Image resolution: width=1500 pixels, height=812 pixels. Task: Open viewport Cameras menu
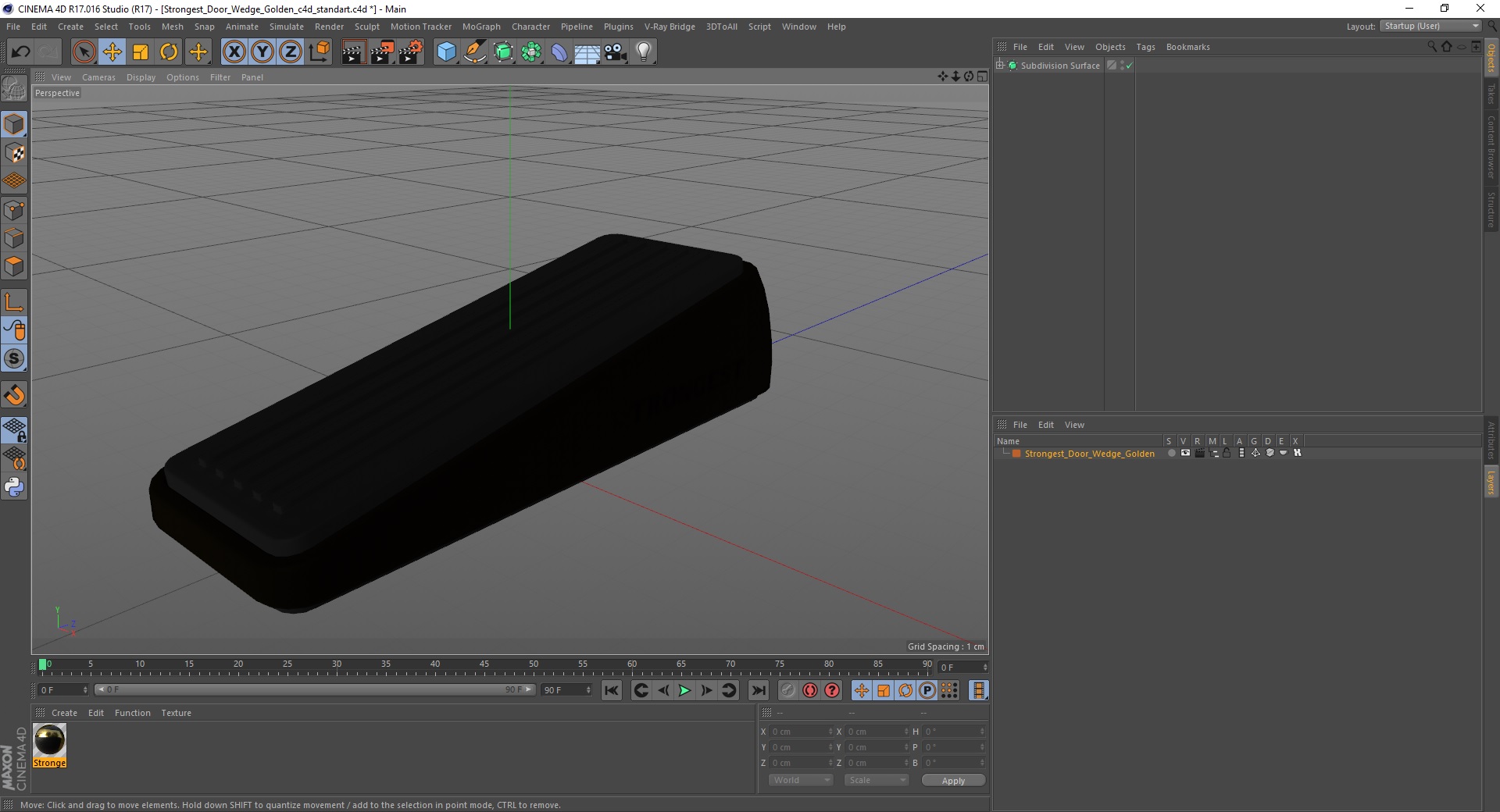(x=98, y=77)
